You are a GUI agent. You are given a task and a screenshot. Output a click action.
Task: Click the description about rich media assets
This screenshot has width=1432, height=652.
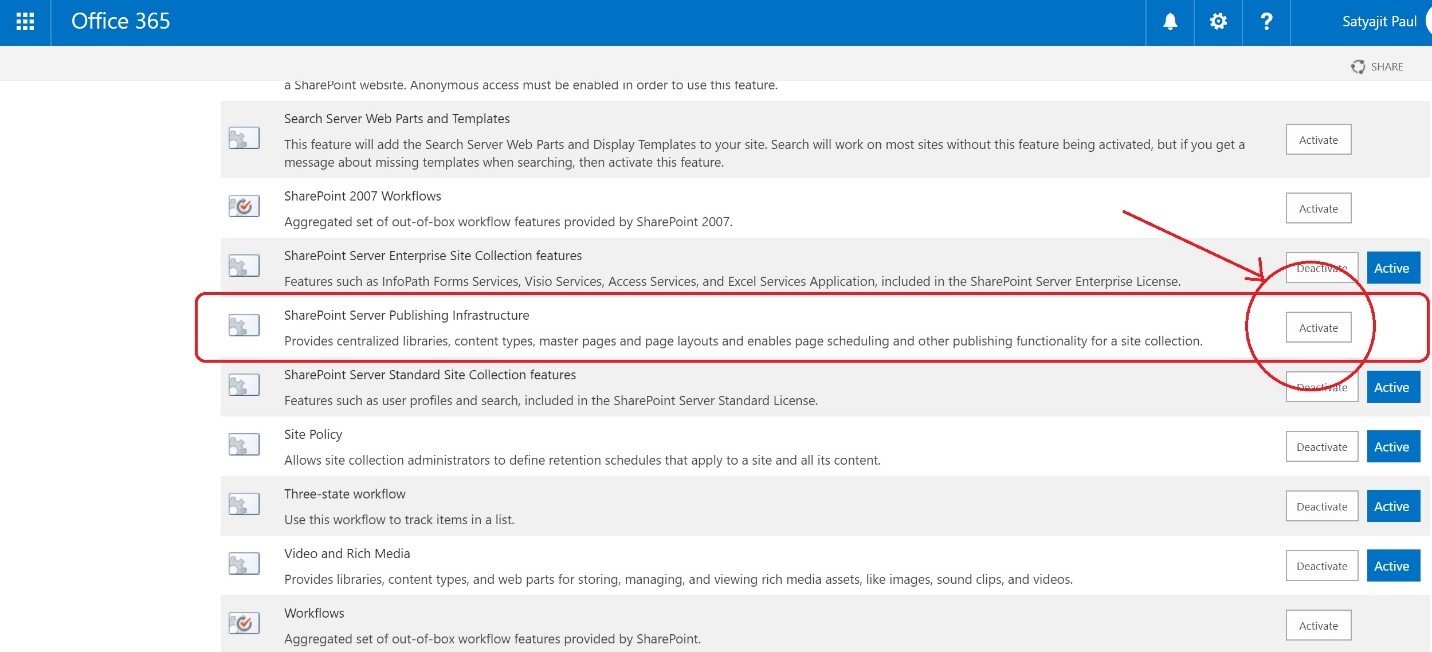(678, 580)
